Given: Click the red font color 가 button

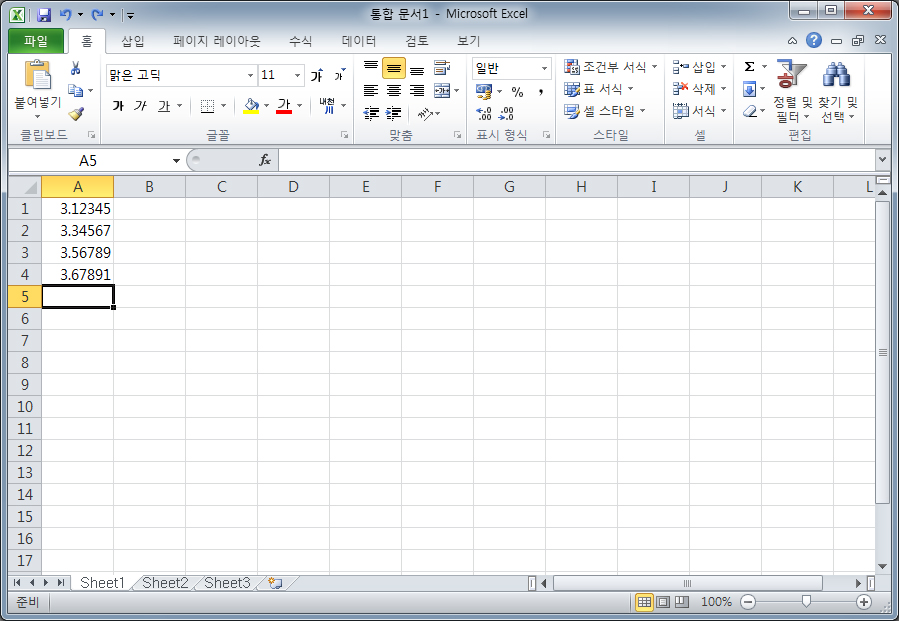Looking at the screenshot, I should click(284, 106).
